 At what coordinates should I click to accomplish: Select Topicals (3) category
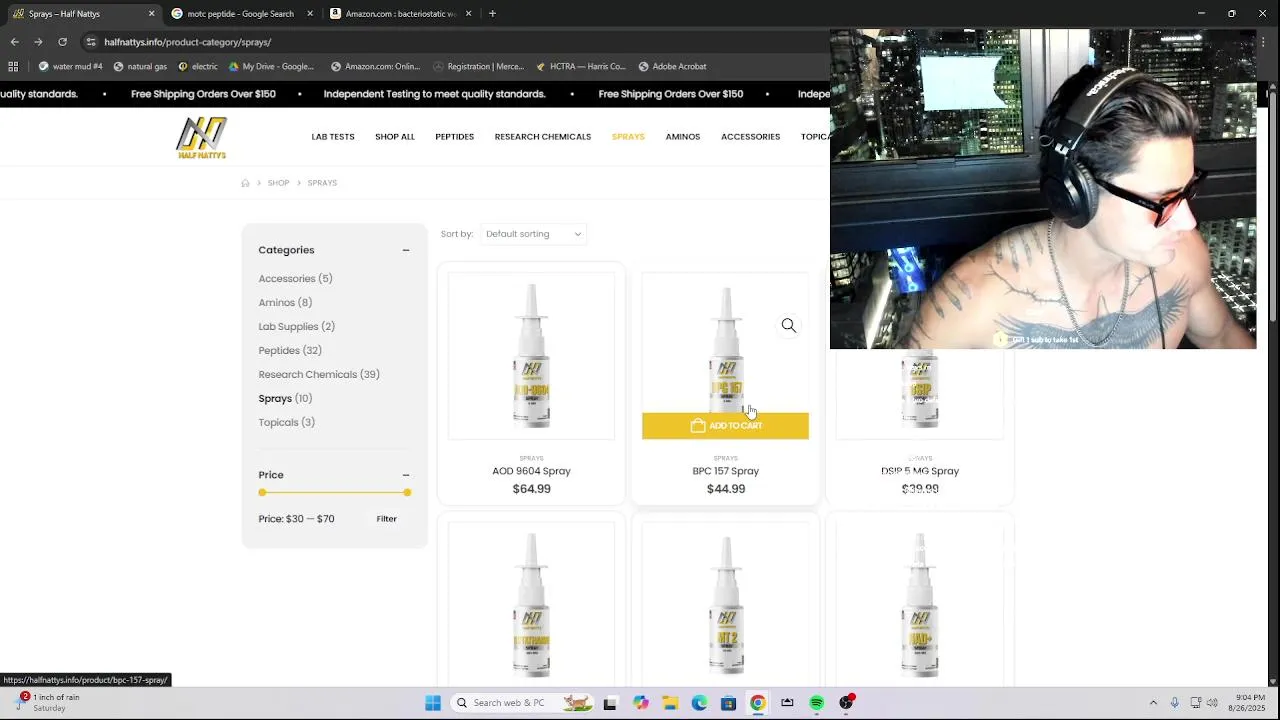pos(287,423)
